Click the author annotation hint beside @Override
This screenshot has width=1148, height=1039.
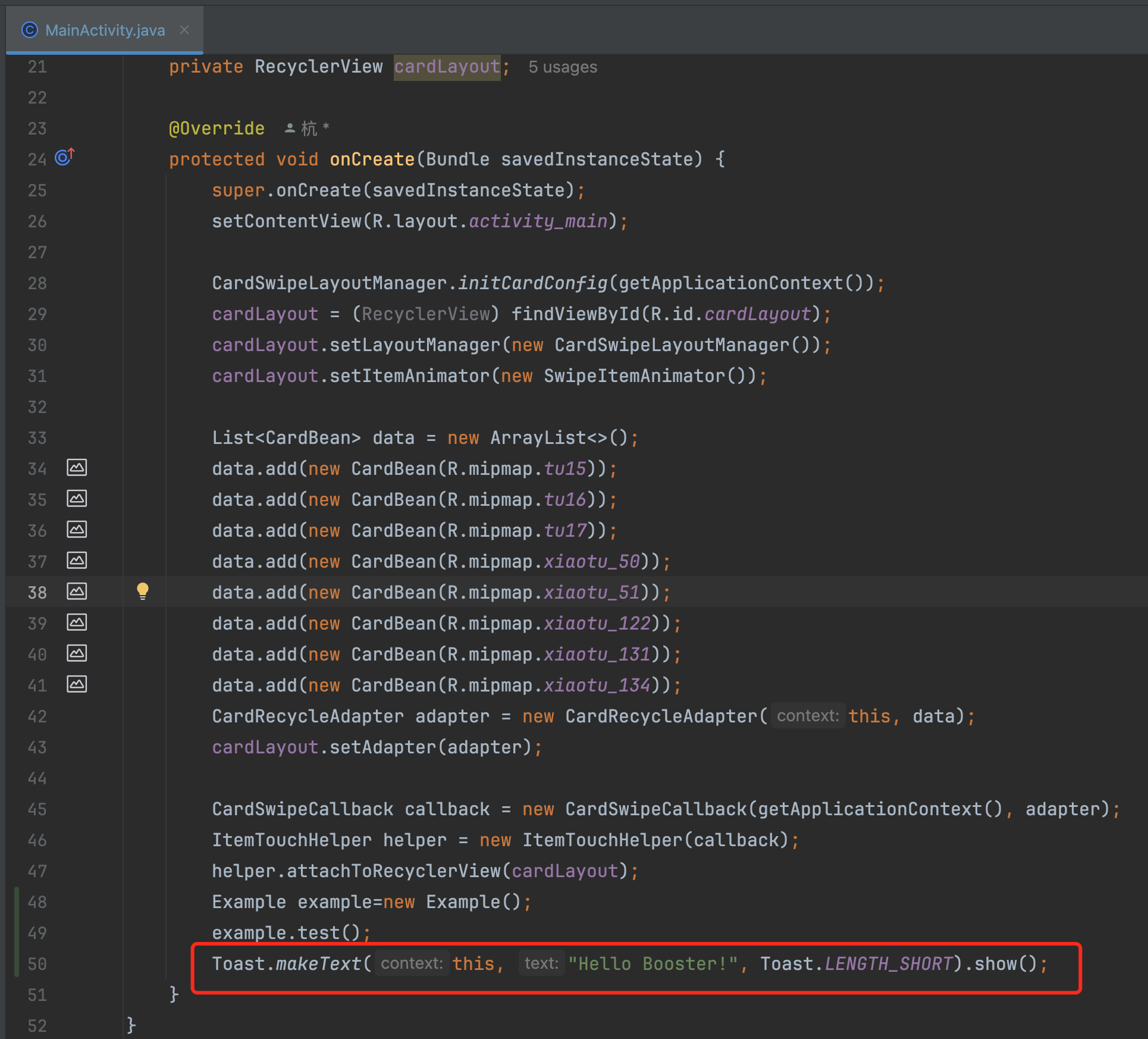point(307,129)
